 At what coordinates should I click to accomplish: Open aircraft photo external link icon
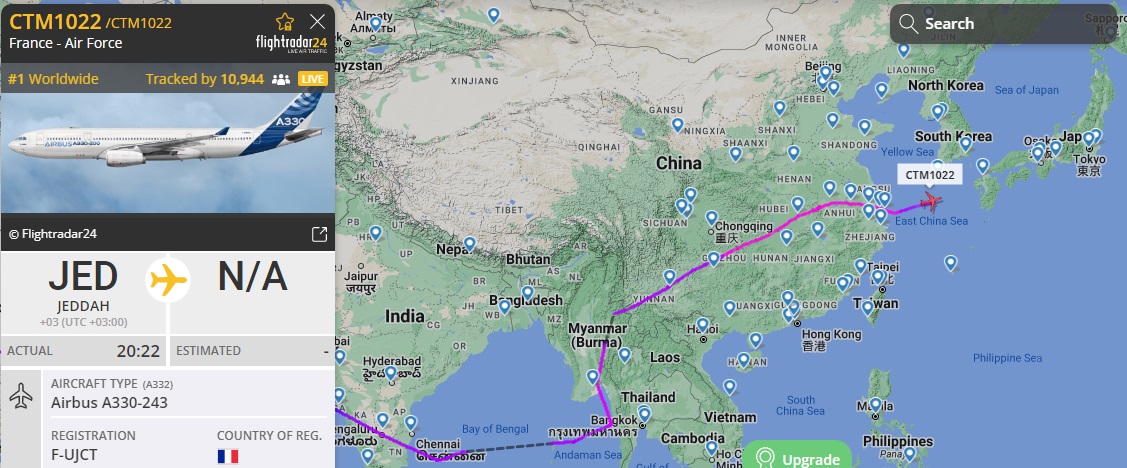click(x=319, y=234)
